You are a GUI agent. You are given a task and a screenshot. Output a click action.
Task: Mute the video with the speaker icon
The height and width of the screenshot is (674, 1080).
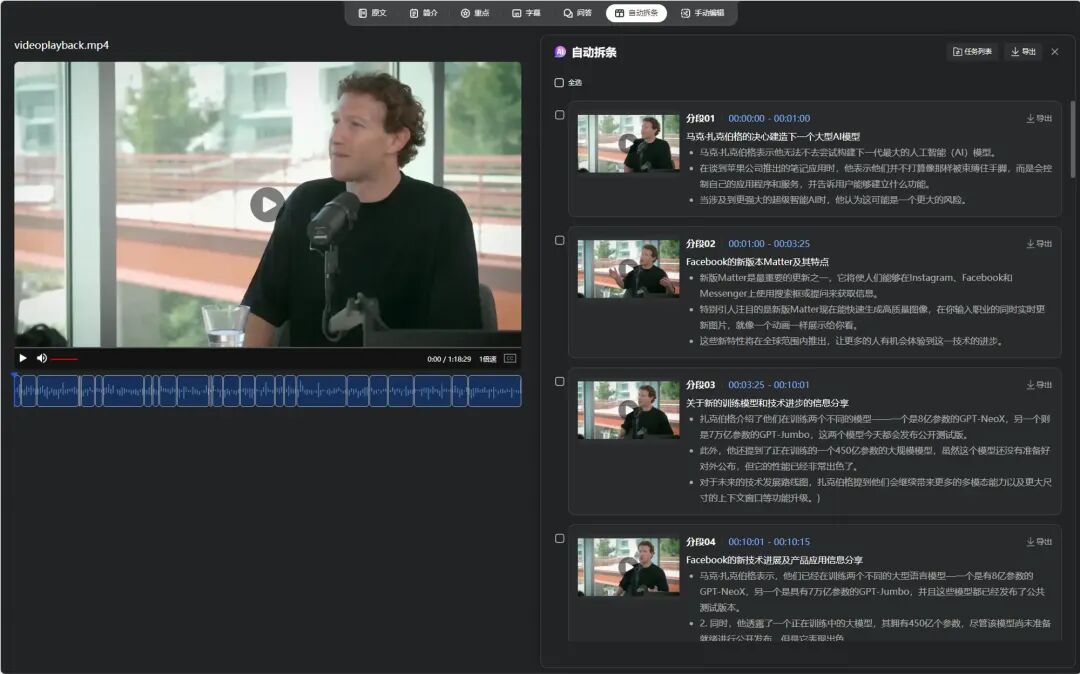pos(41,358)
